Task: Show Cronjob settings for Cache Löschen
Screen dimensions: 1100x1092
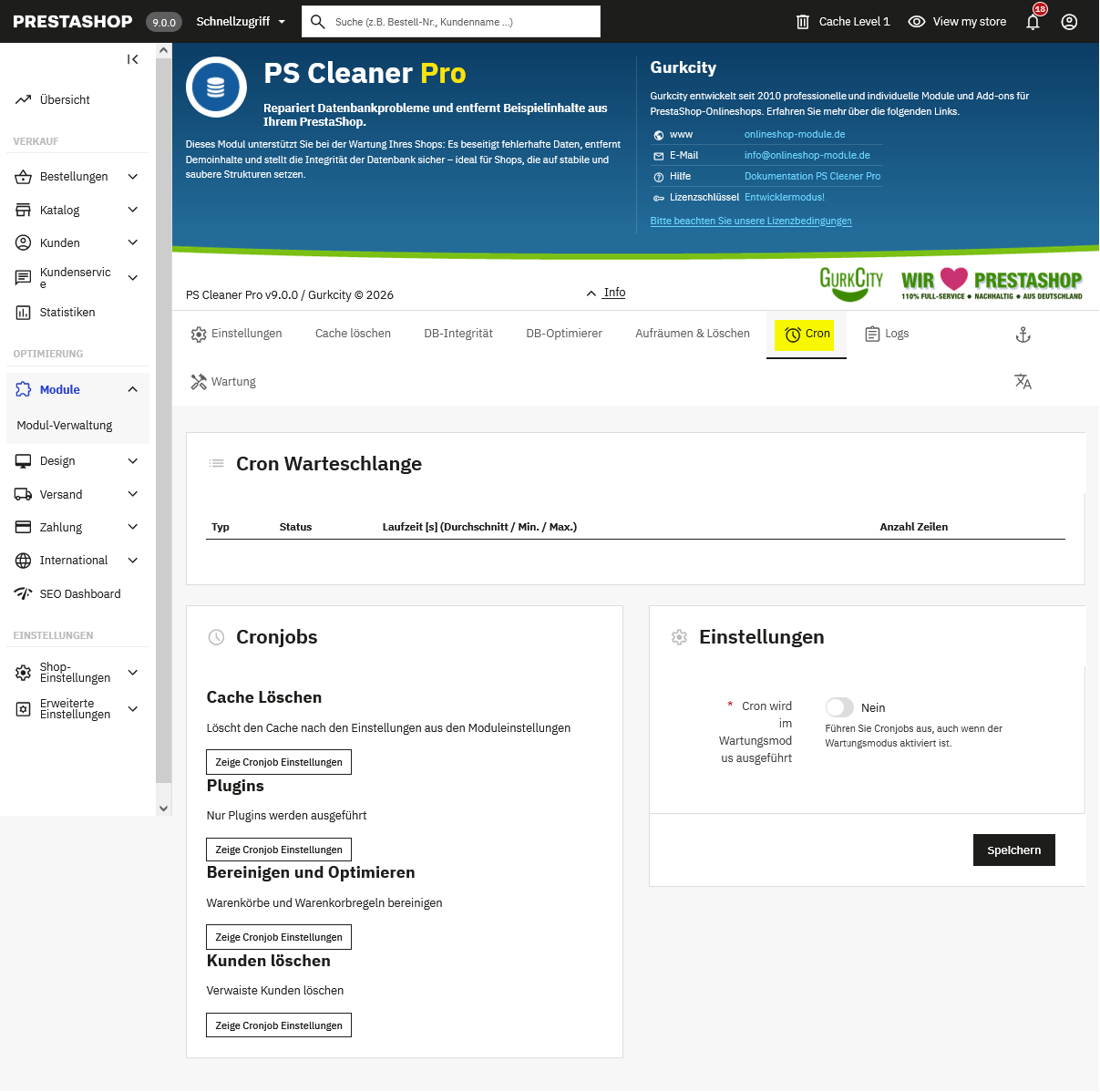Action: point(279,762)
